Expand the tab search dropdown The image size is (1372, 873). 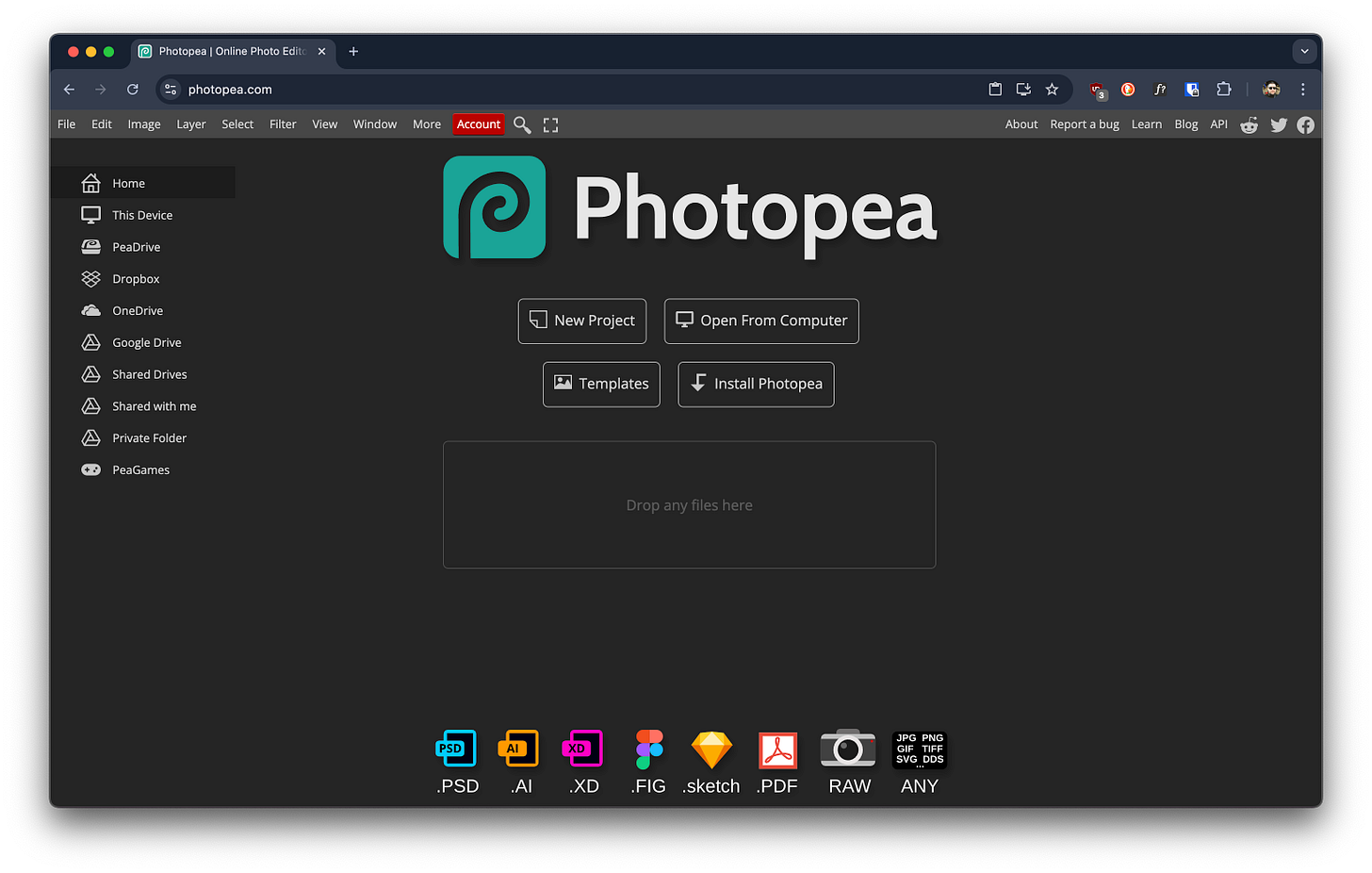tap(1304, 51)
